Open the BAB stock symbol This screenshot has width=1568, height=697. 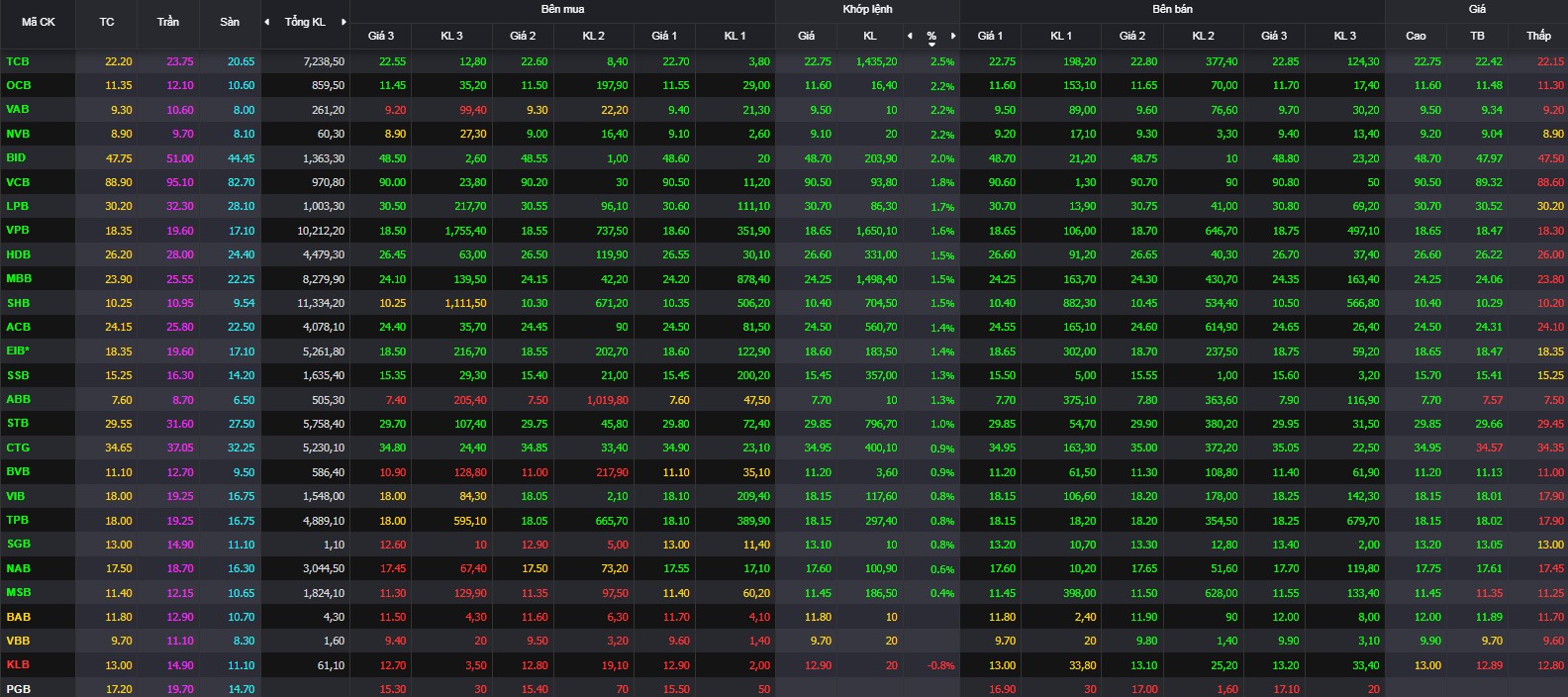[x=18, y=617]
